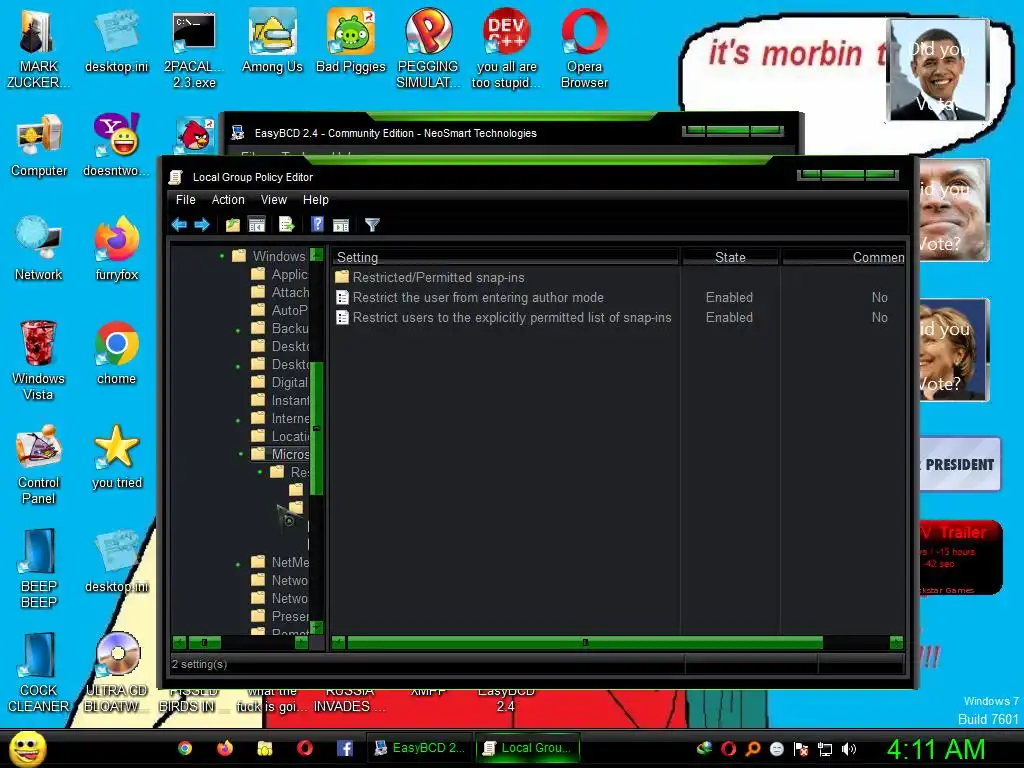1024x768 pixels.
Task: Select the AutoP folder in tree
Action: pos(280,310)
